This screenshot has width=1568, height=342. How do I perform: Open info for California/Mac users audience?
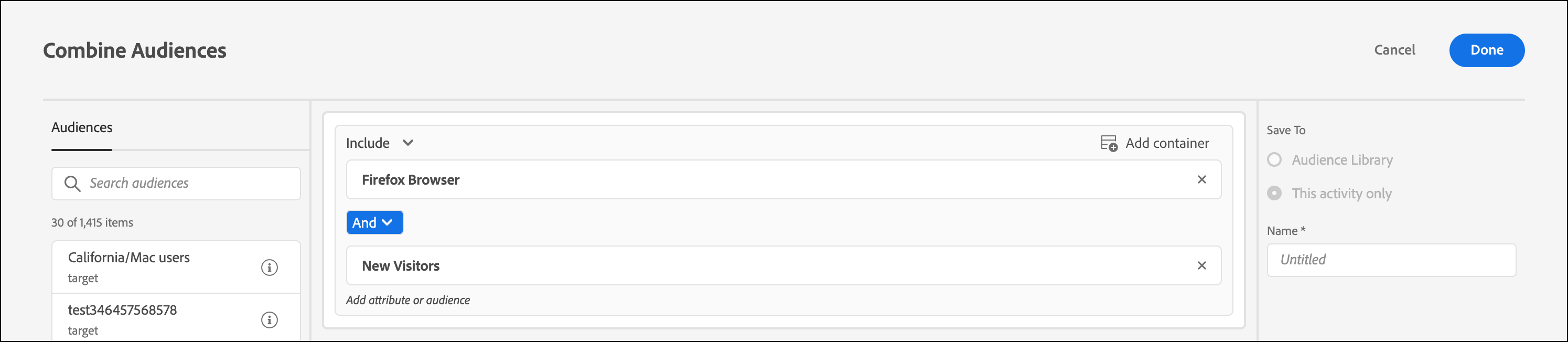pyautogui.click(x=270, y=267)
